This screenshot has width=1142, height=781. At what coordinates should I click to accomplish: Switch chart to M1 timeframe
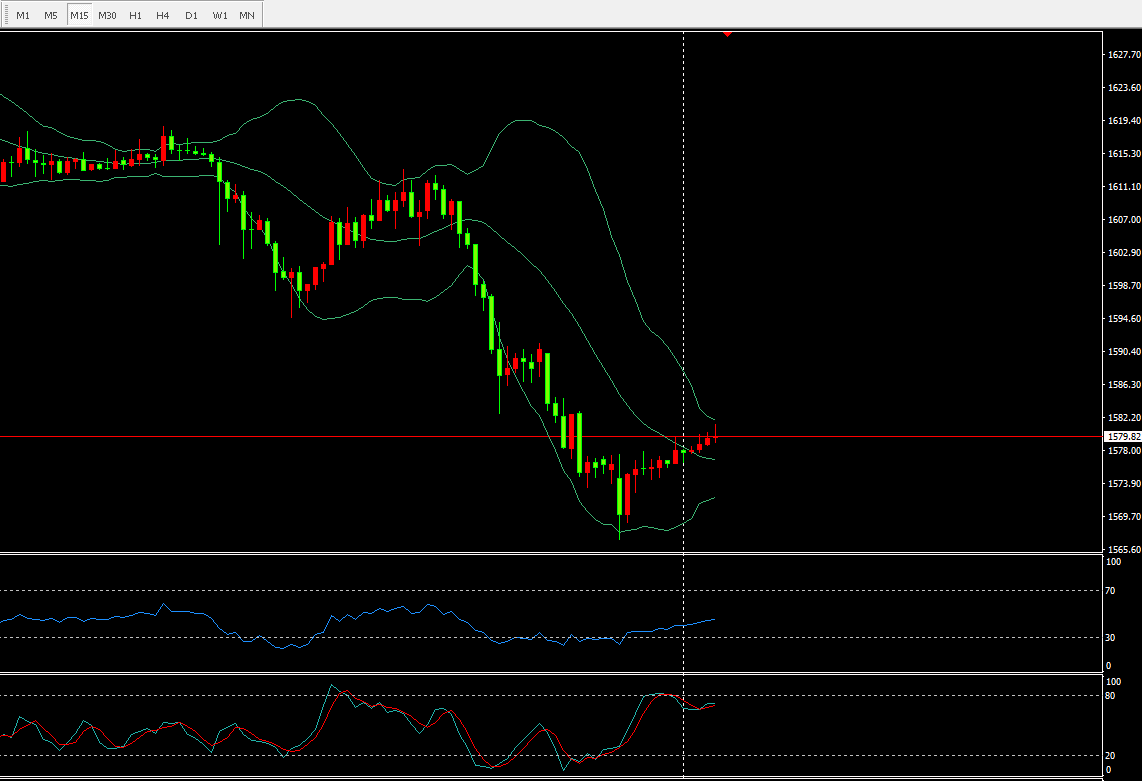click(23, 15)
